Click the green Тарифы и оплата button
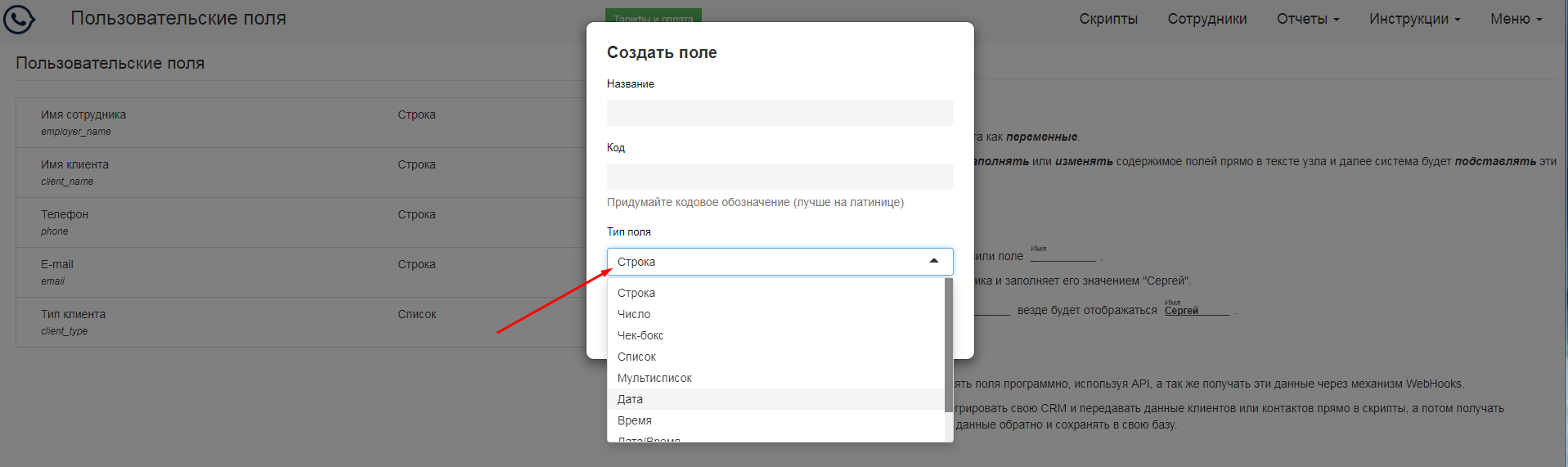 [654, 16]
